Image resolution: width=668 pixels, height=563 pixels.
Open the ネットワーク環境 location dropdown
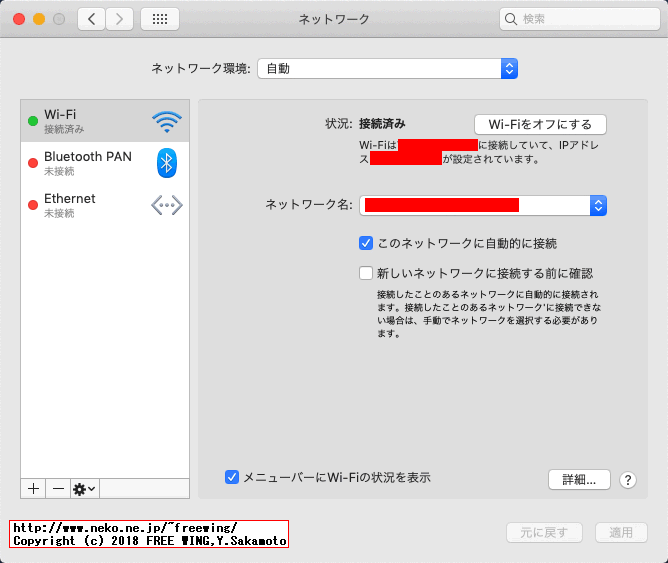388,69
